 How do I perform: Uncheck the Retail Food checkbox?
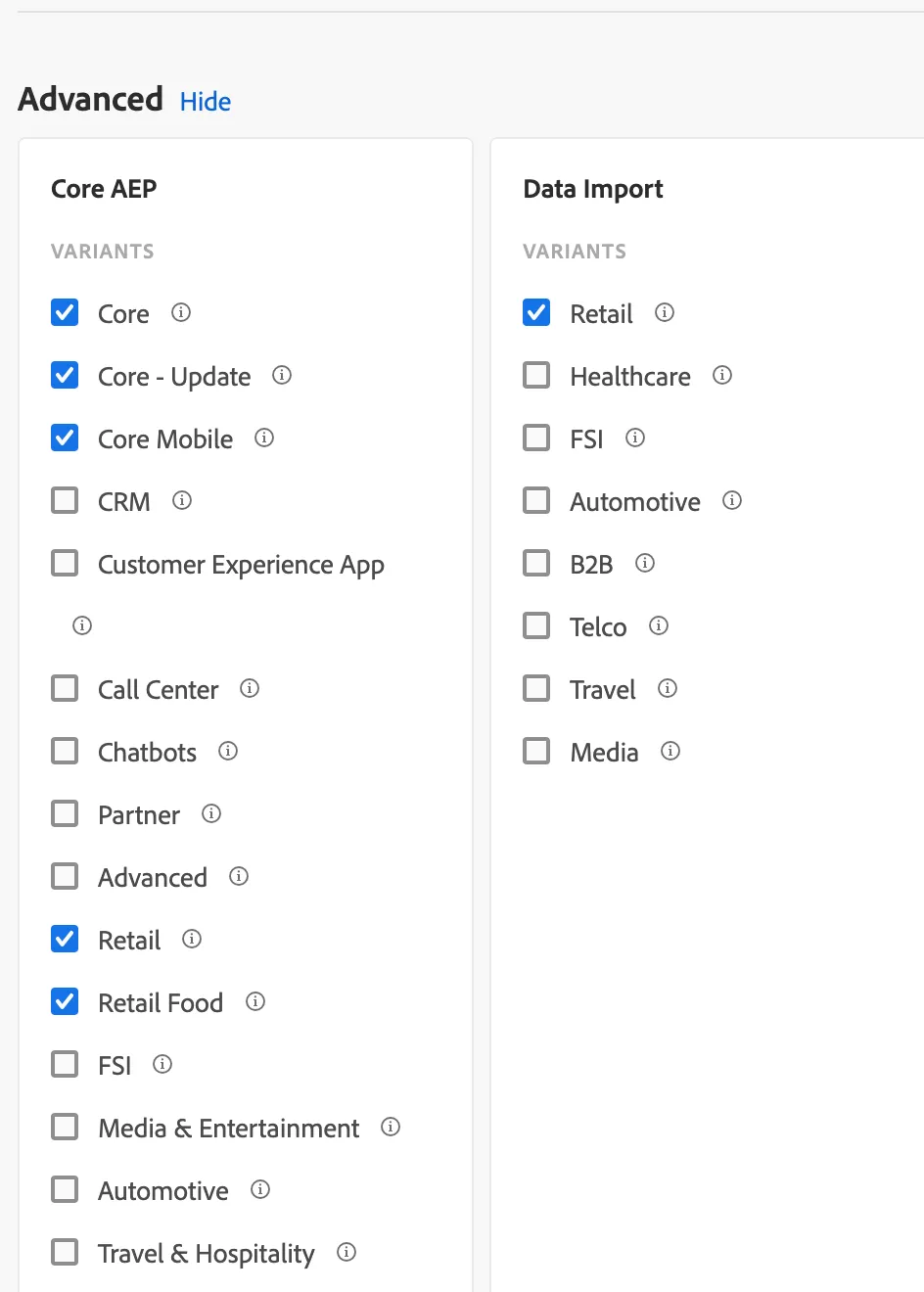point(65,1001)
